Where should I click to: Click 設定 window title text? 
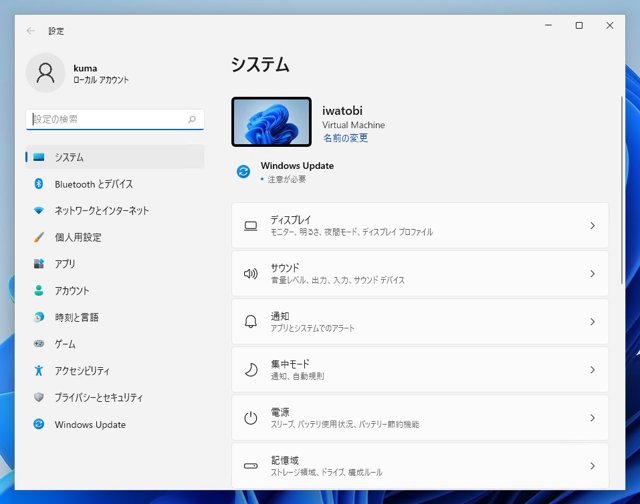(56, 31)
